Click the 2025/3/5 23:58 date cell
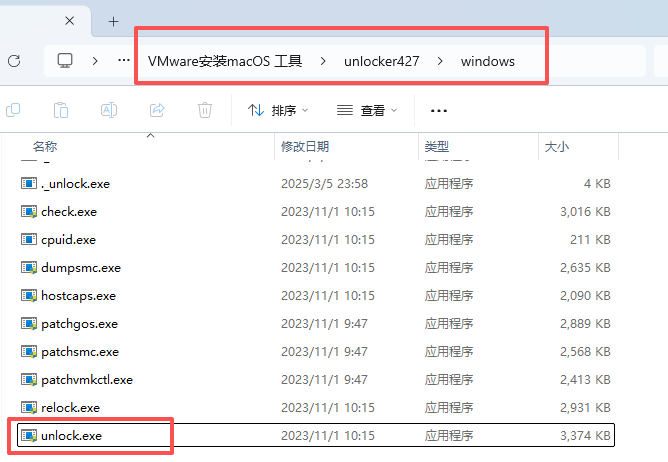The height and width of the screenshot is (462, 668). [324, 184]
